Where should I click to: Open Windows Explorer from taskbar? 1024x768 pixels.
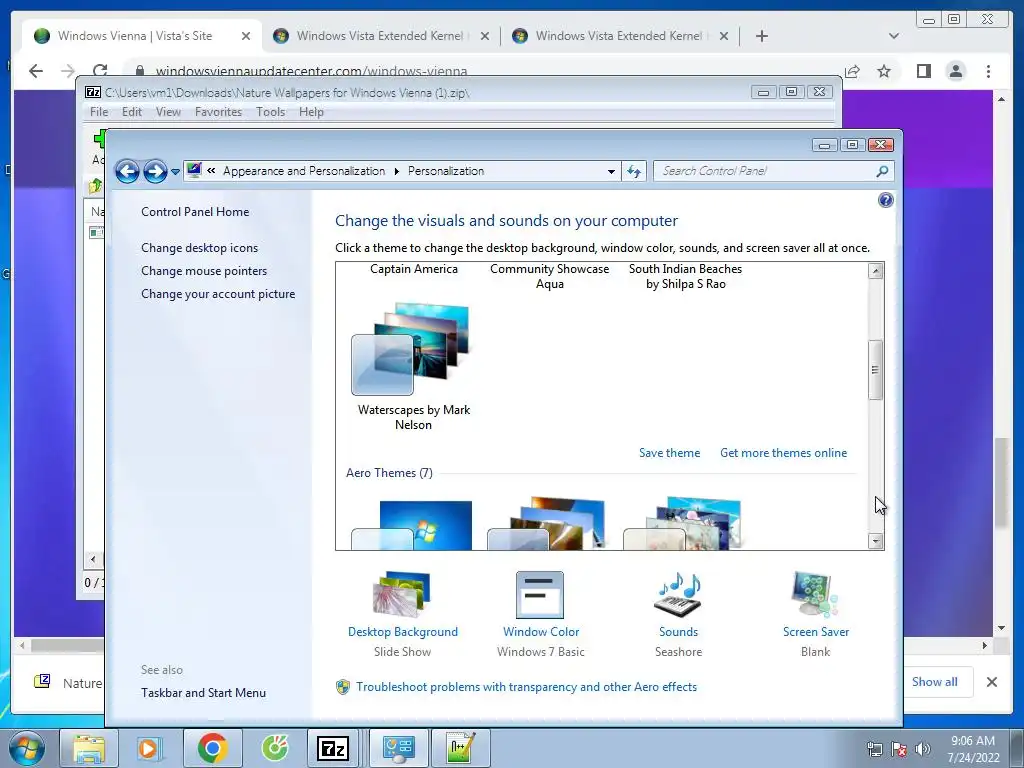[89, 748]
